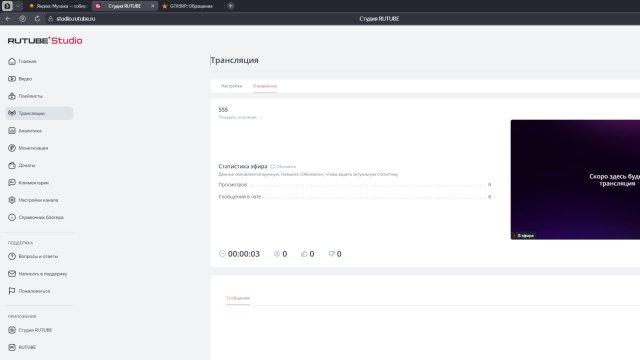Screen dimensions: 640x360
Task: Open the Аналитика chart icon
Action: (x=12, y=131)
